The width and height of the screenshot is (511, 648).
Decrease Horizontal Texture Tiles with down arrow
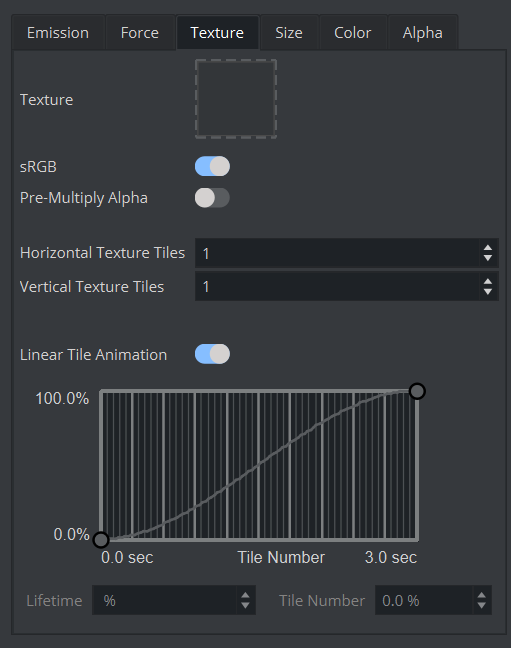coord(488,258)
